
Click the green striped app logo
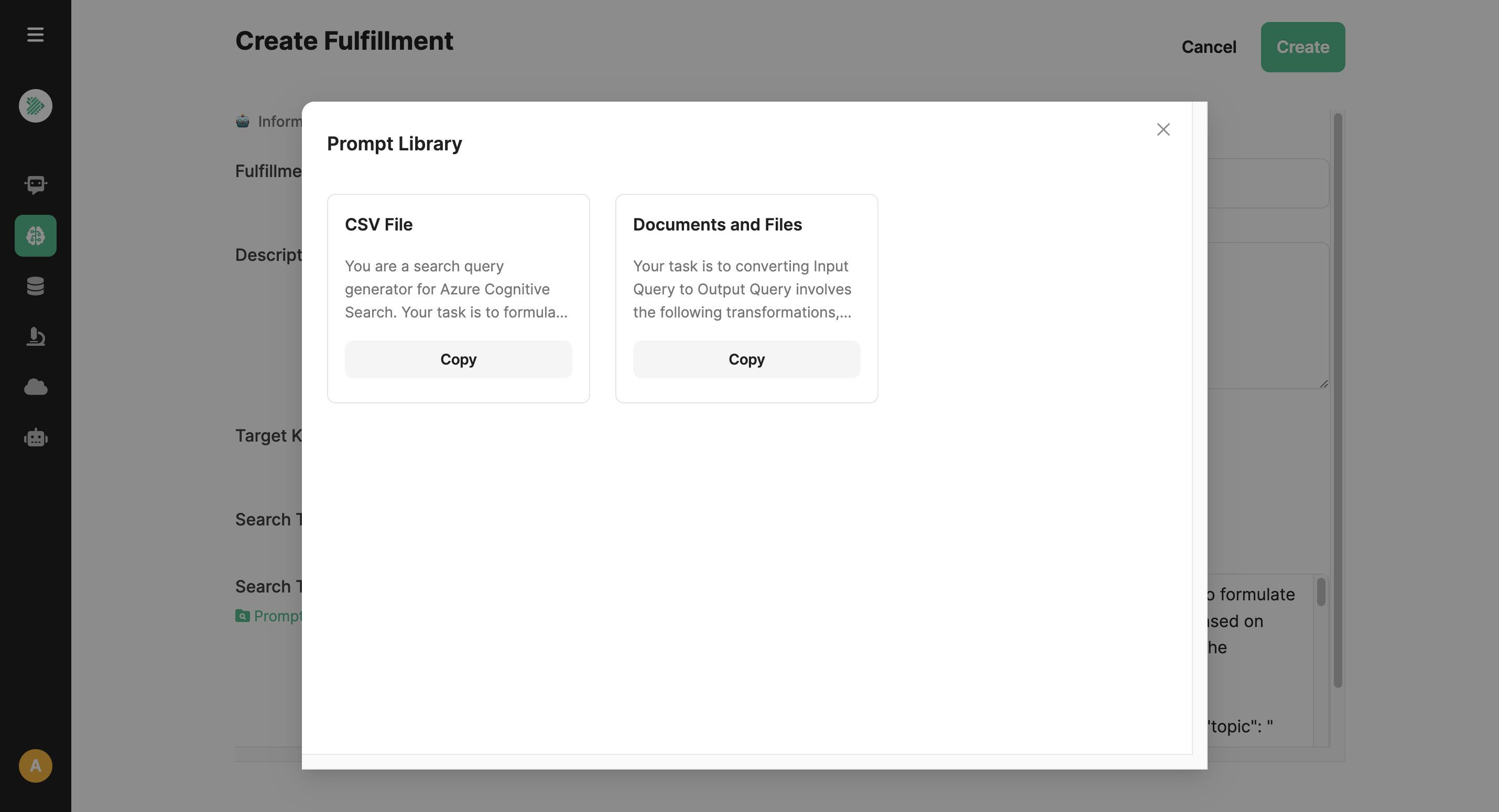click(36, 106)
